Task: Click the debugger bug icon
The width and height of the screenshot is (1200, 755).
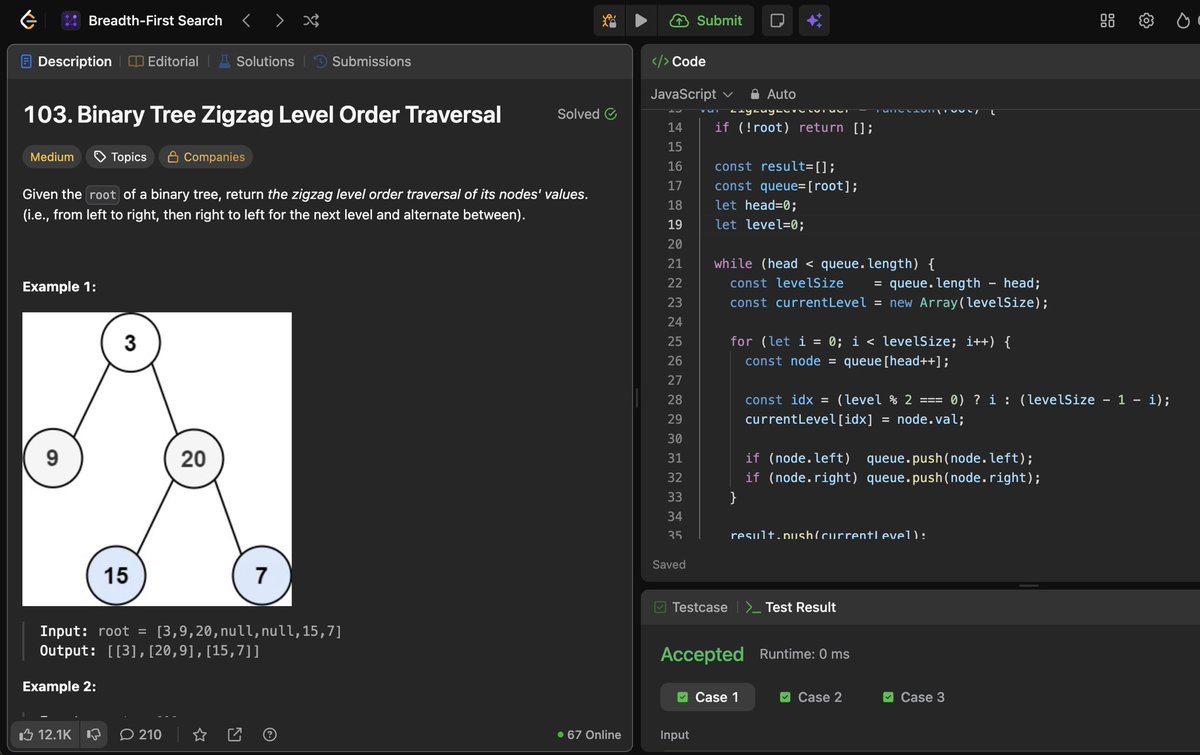Action: [609, 20]
